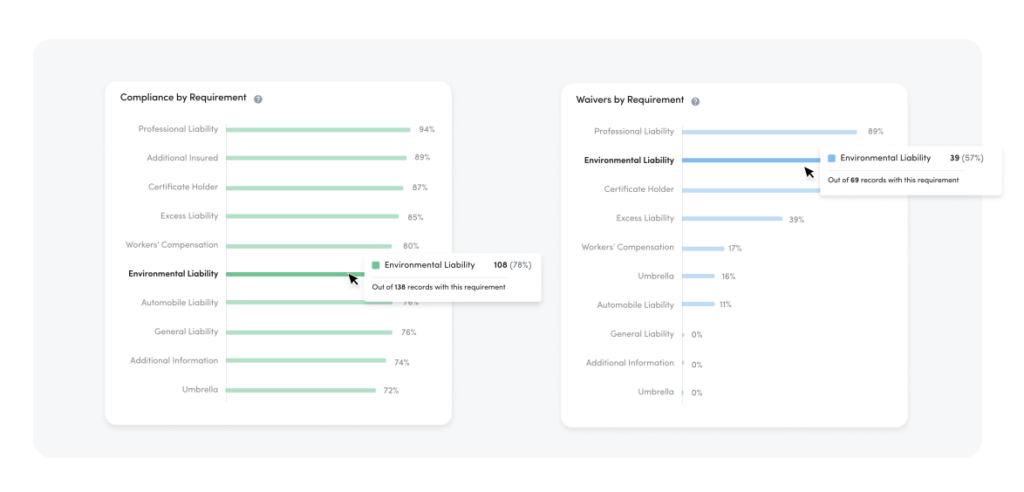Select Additional Insured compliance bar
Image resolution: width=1024 pixels, height=492 pixels.
pos(316,157)
